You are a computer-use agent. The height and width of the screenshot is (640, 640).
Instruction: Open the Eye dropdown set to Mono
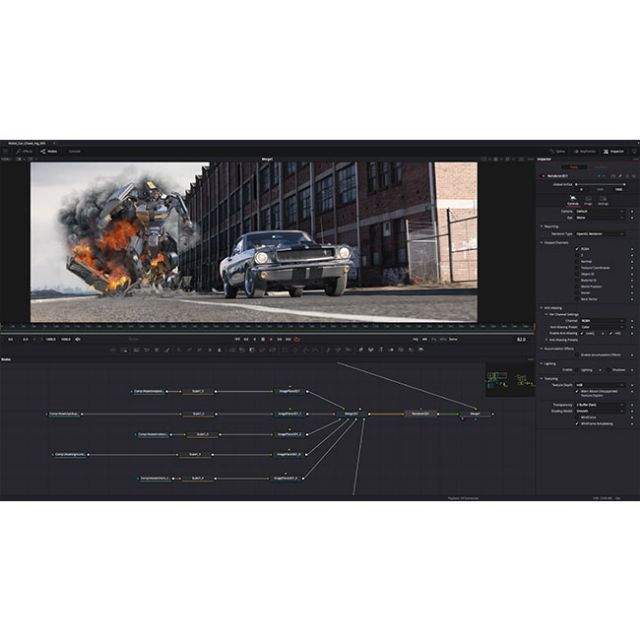600,218
